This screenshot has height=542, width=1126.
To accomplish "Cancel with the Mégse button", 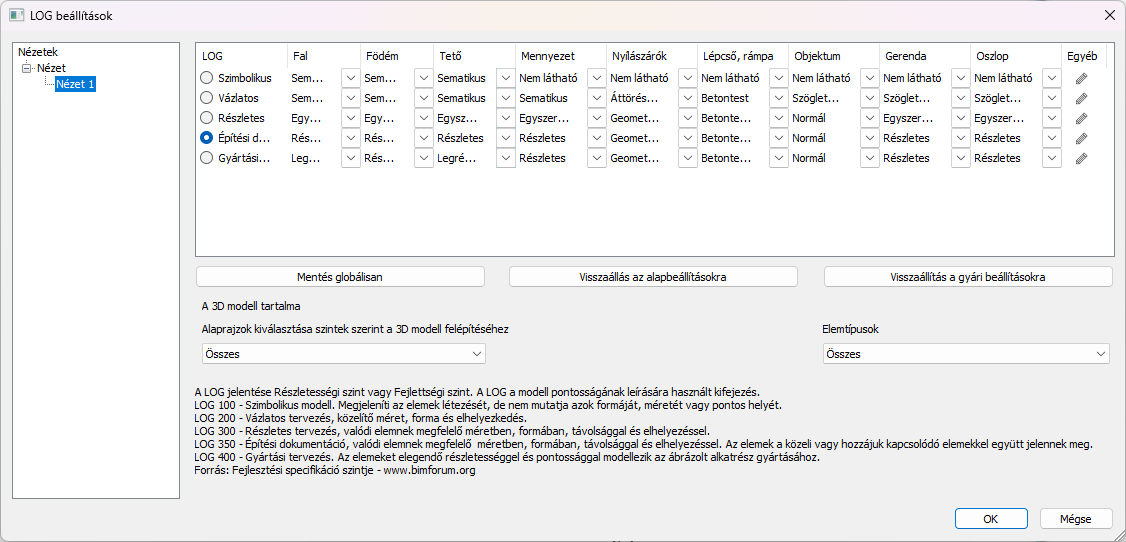I will tap(1076, 518).
